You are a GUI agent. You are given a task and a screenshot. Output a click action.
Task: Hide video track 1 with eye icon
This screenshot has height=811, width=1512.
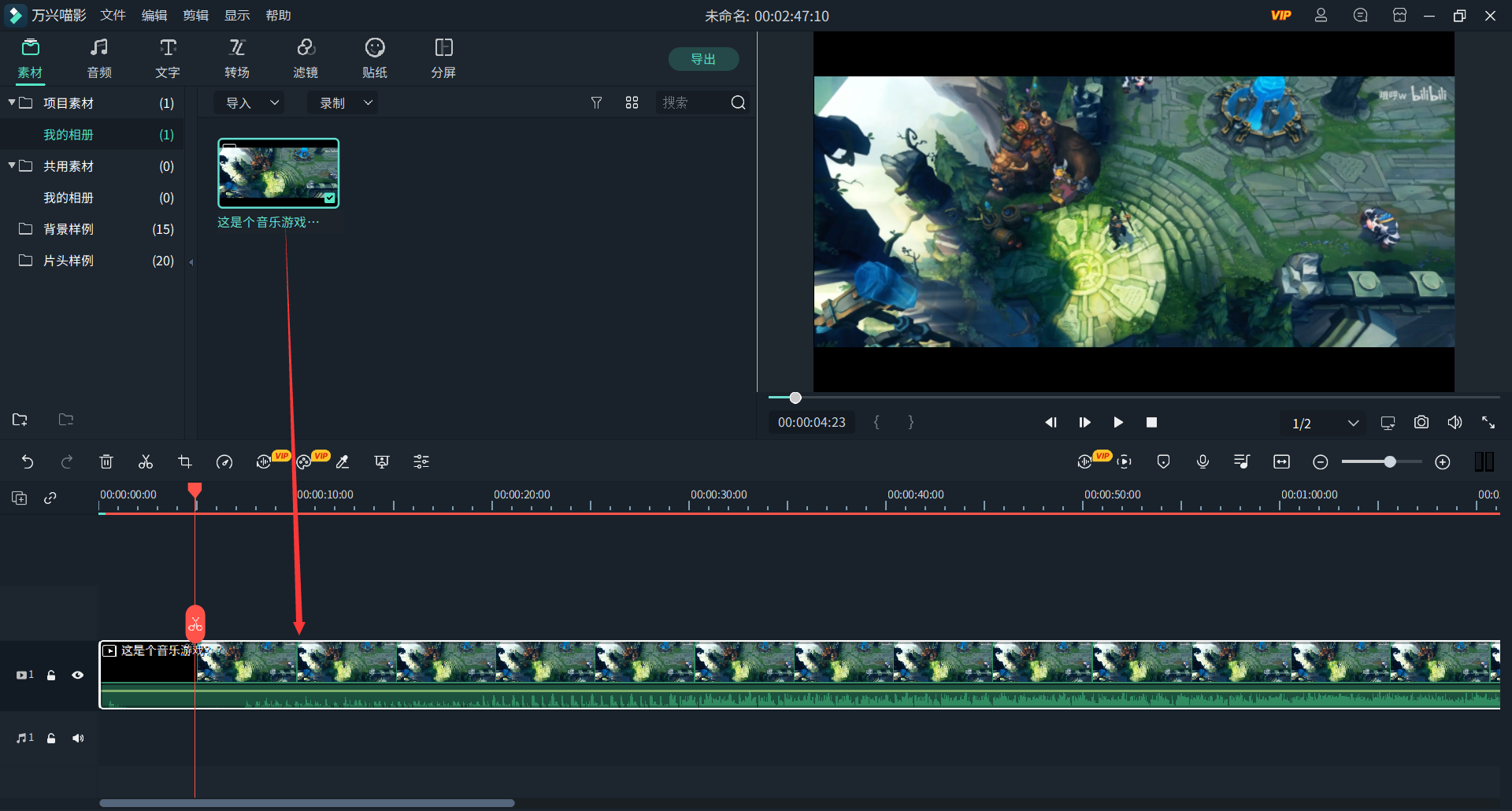click(x=78, y=676)
